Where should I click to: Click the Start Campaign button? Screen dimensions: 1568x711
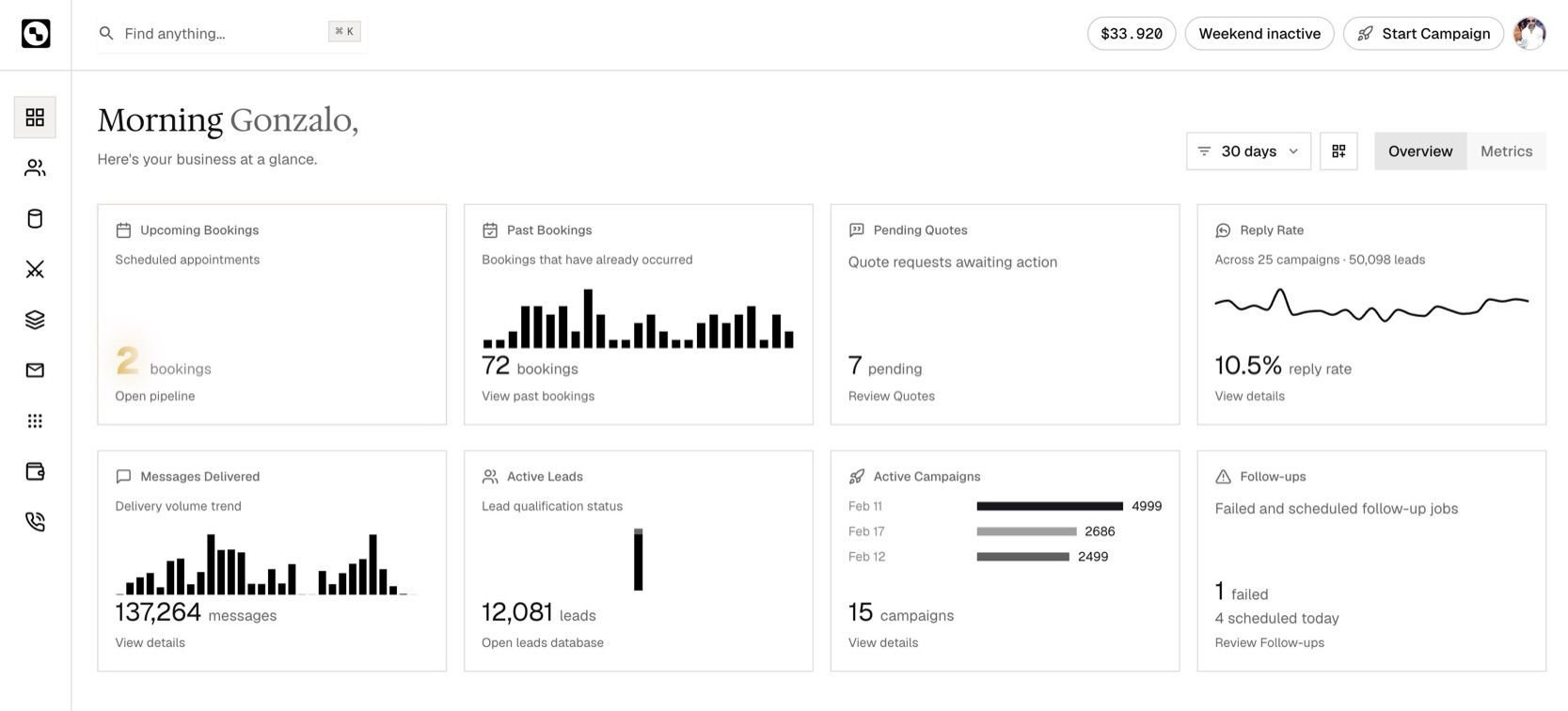click(x=1423, y=34)
